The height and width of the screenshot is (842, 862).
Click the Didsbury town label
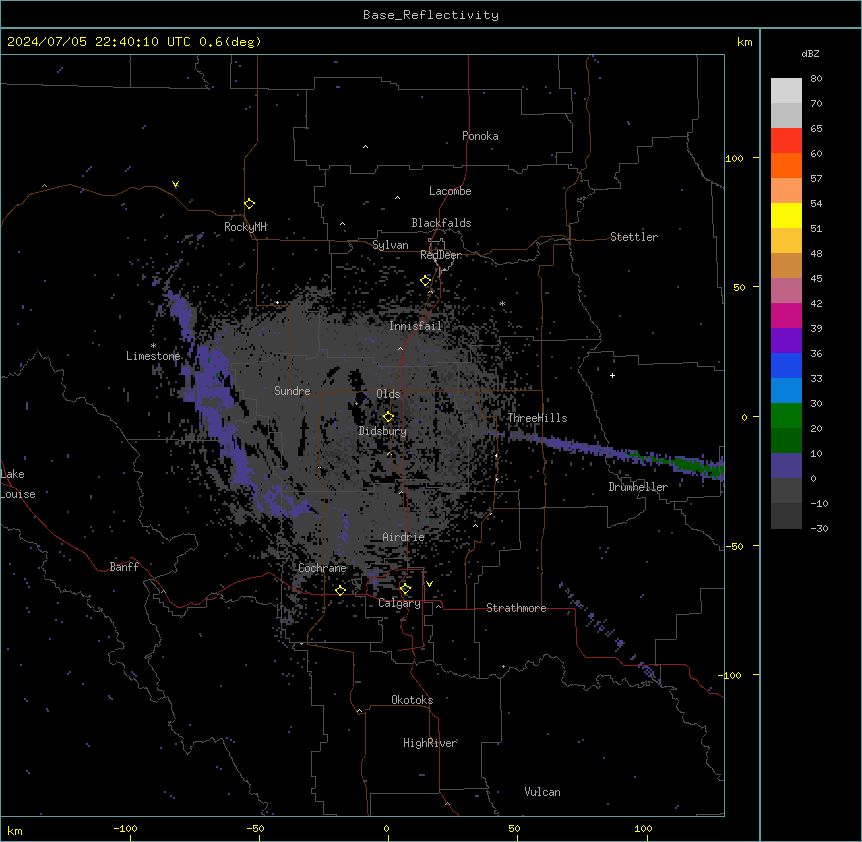point(383,431)
